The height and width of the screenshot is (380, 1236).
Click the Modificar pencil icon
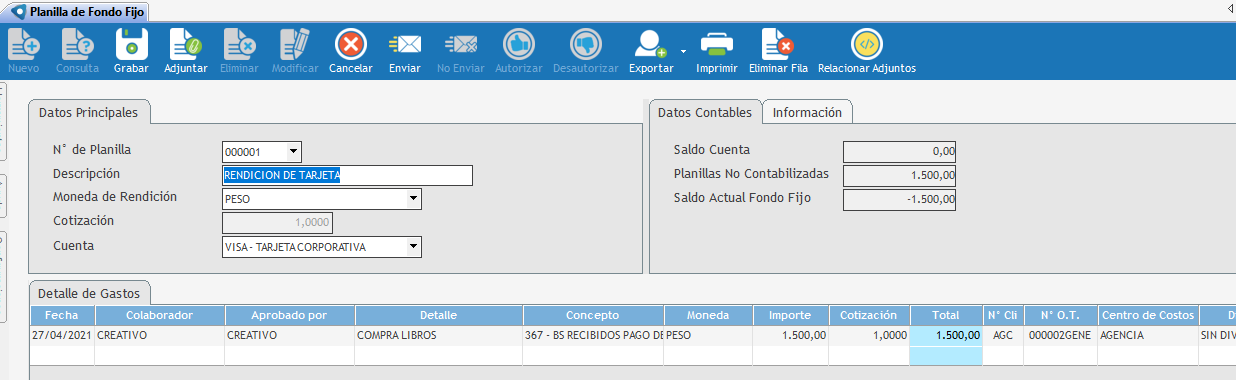pyautogui.click(x=295, y=45)
